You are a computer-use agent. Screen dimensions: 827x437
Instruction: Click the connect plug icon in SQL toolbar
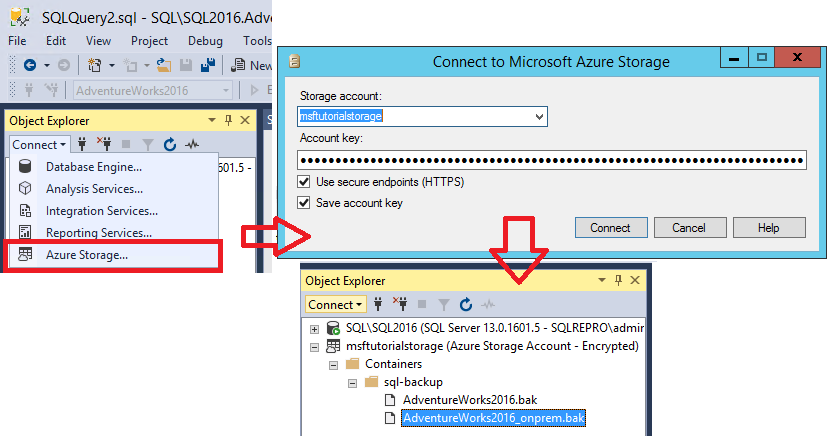tap(29, 90)
